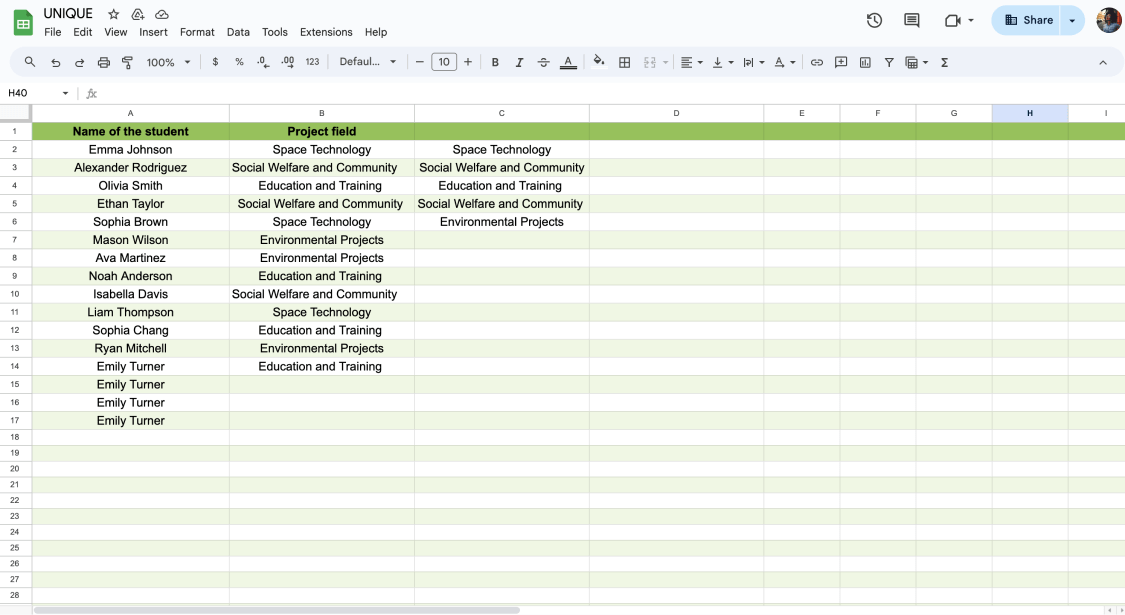The image size is (1125, 615).
Task: Open filter views dropdown
Action: pyautogui.click(x=917, y=62)
